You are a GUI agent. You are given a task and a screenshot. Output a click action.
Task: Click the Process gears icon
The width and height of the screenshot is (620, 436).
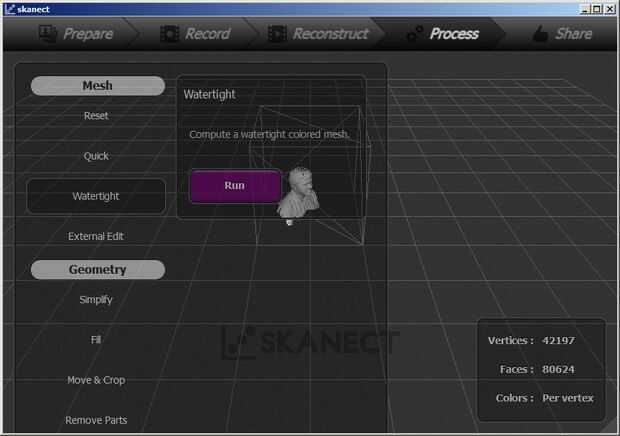[x=415, y=34]
